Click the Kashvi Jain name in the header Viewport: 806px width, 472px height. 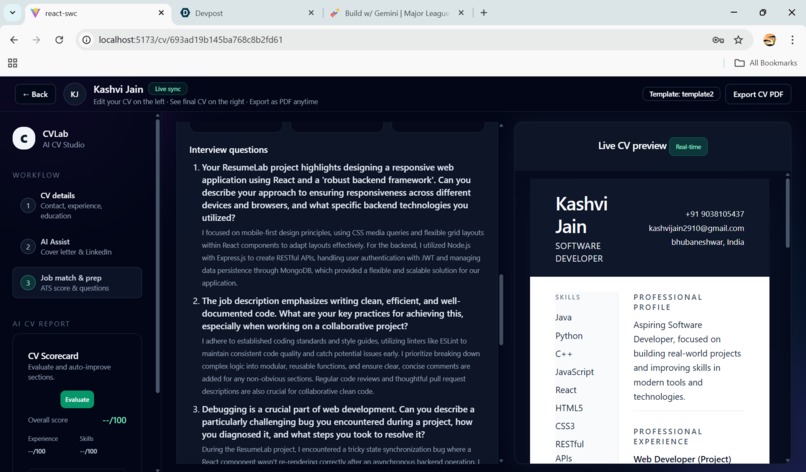point(118,89)
